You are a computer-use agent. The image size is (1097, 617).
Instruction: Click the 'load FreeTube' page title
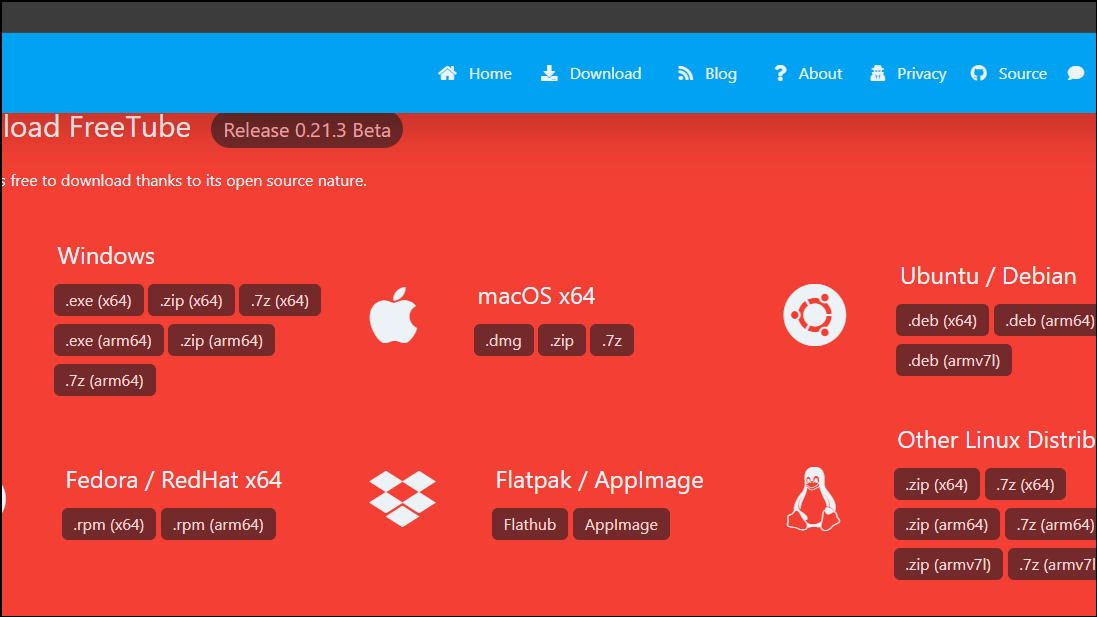(97, 127)
